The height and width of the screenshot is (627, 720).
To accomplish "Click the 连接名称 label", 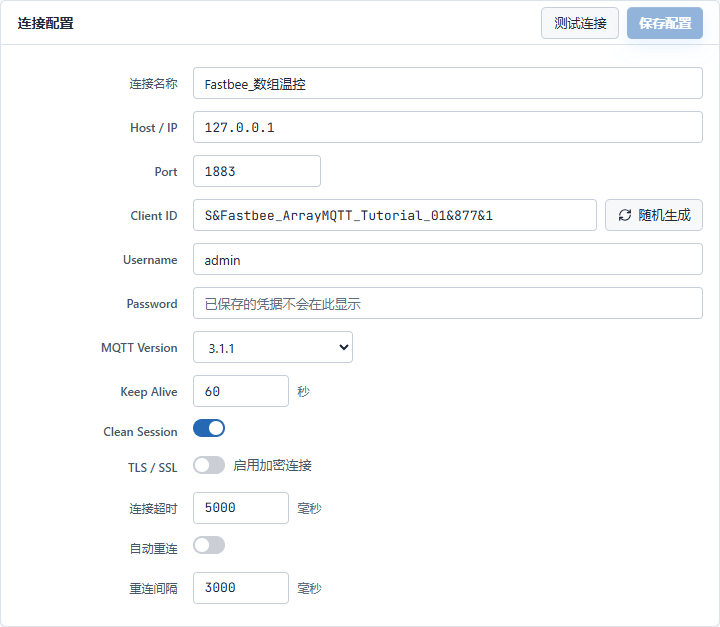I will coord(153,84).
